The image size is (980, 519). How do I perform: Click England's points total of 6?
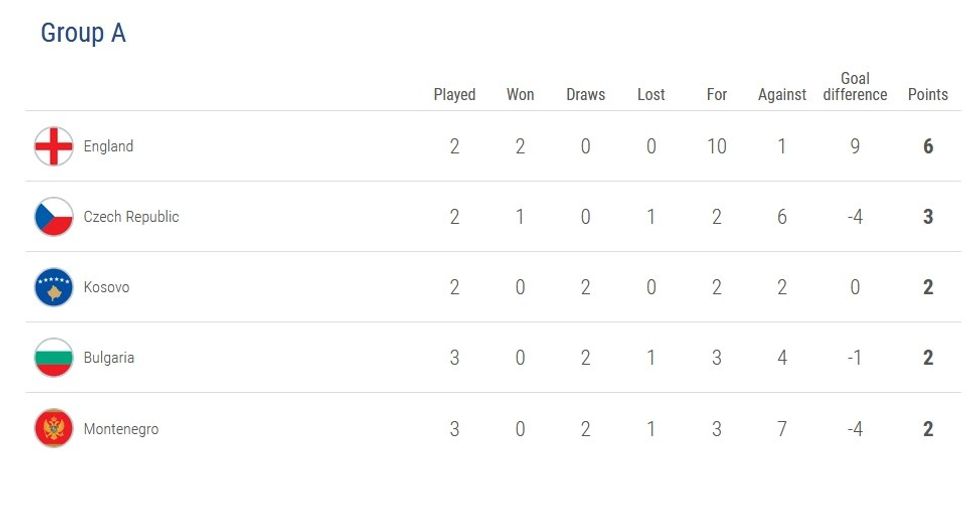click(x=928, y=146)
